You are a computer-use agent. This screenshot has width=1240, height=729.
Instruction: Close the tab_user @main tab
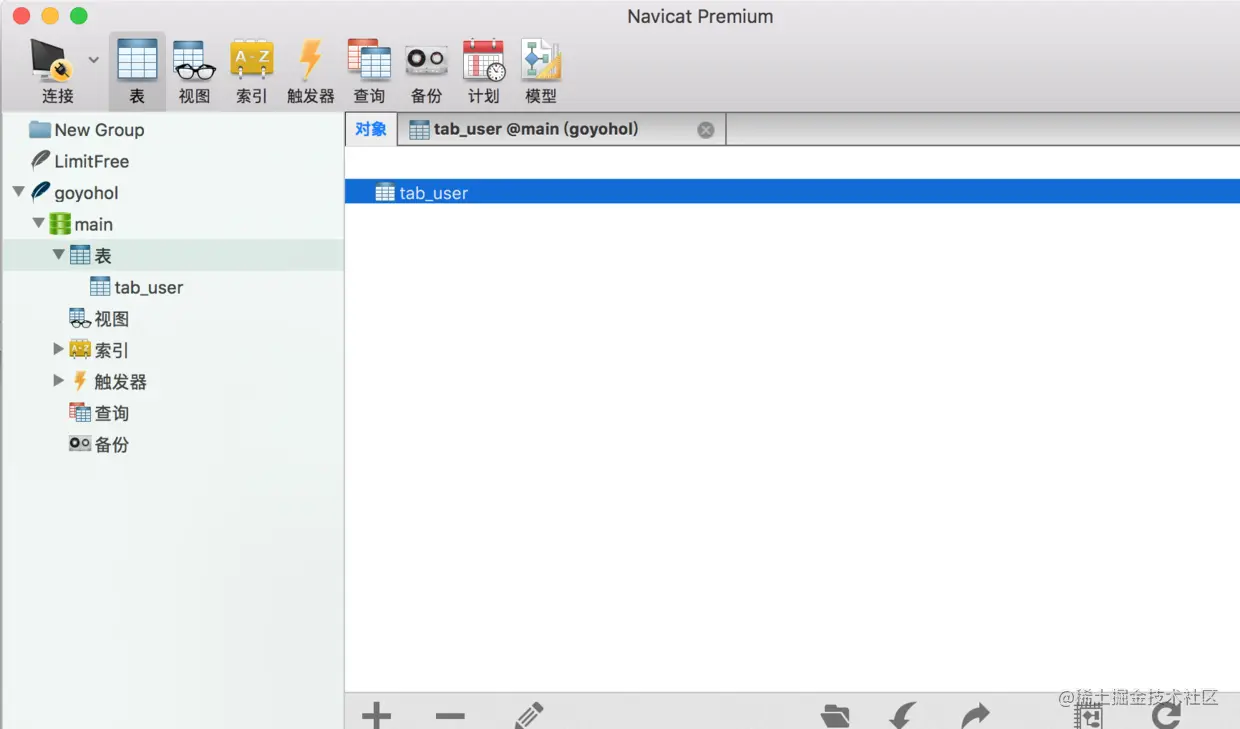click(706, 130)
